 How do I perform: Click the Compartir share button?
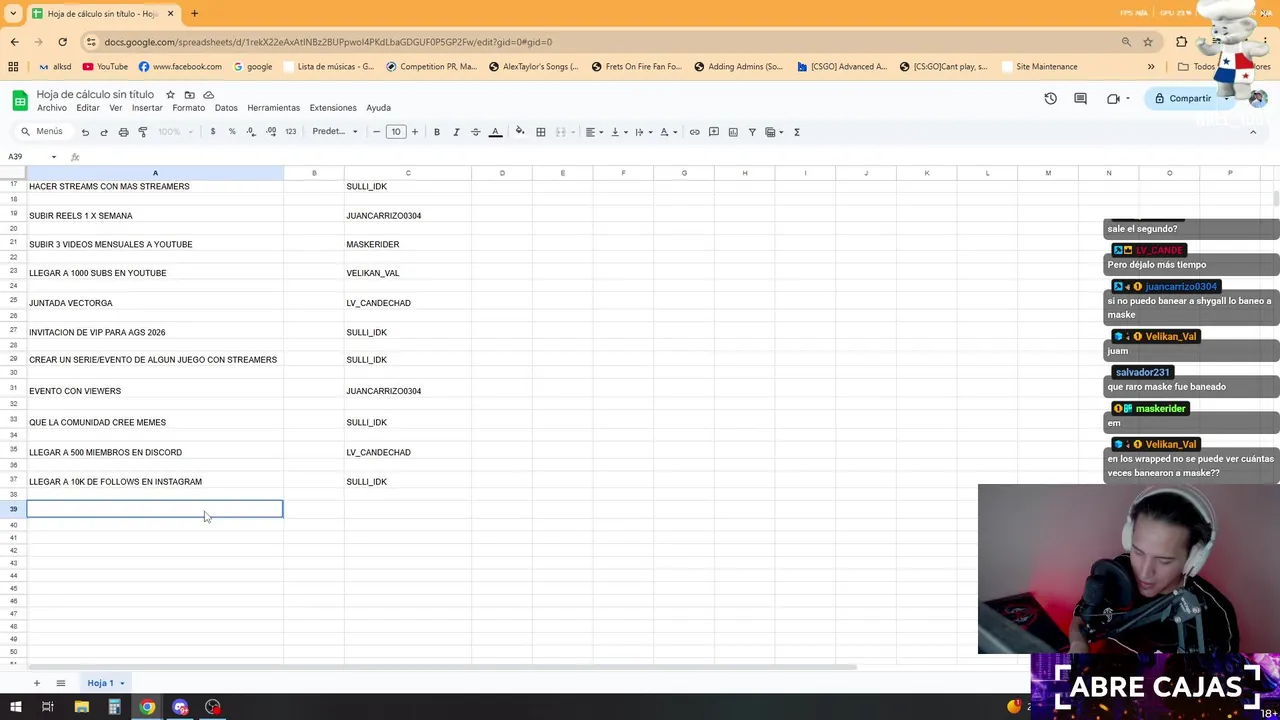tap(1184, 98)
